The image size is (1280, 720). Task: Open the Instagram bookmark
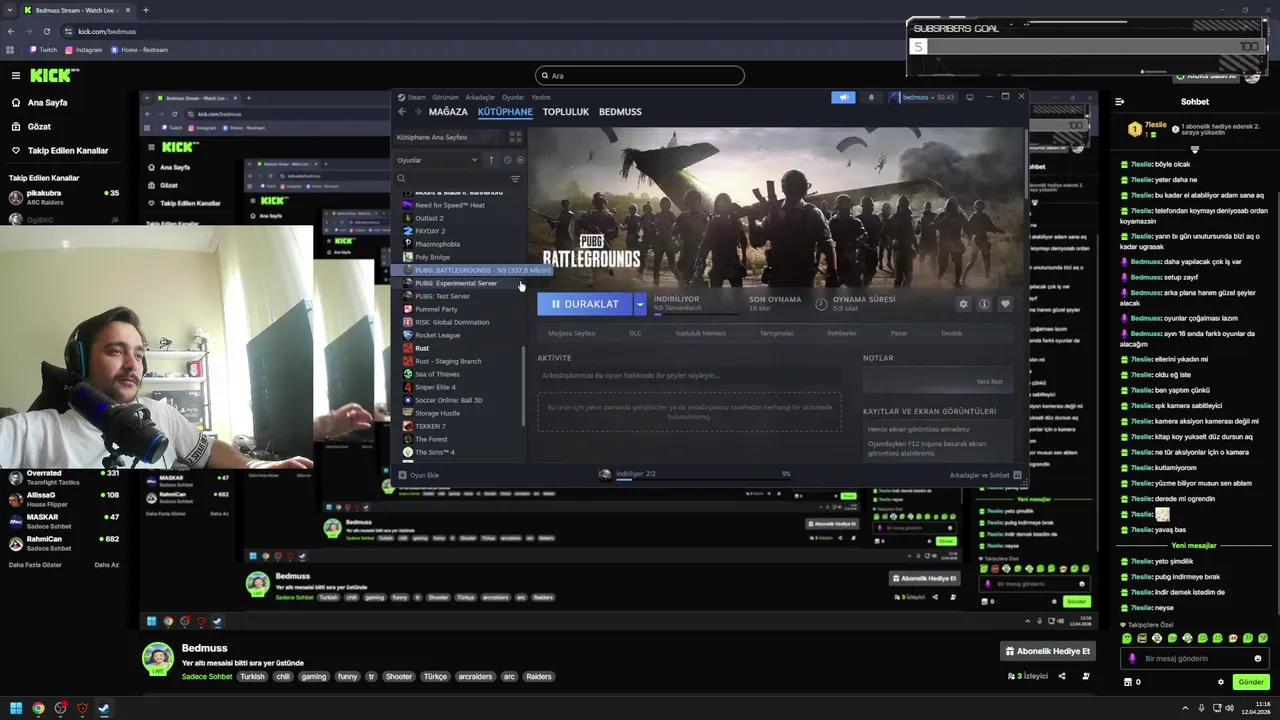point(84,49)
